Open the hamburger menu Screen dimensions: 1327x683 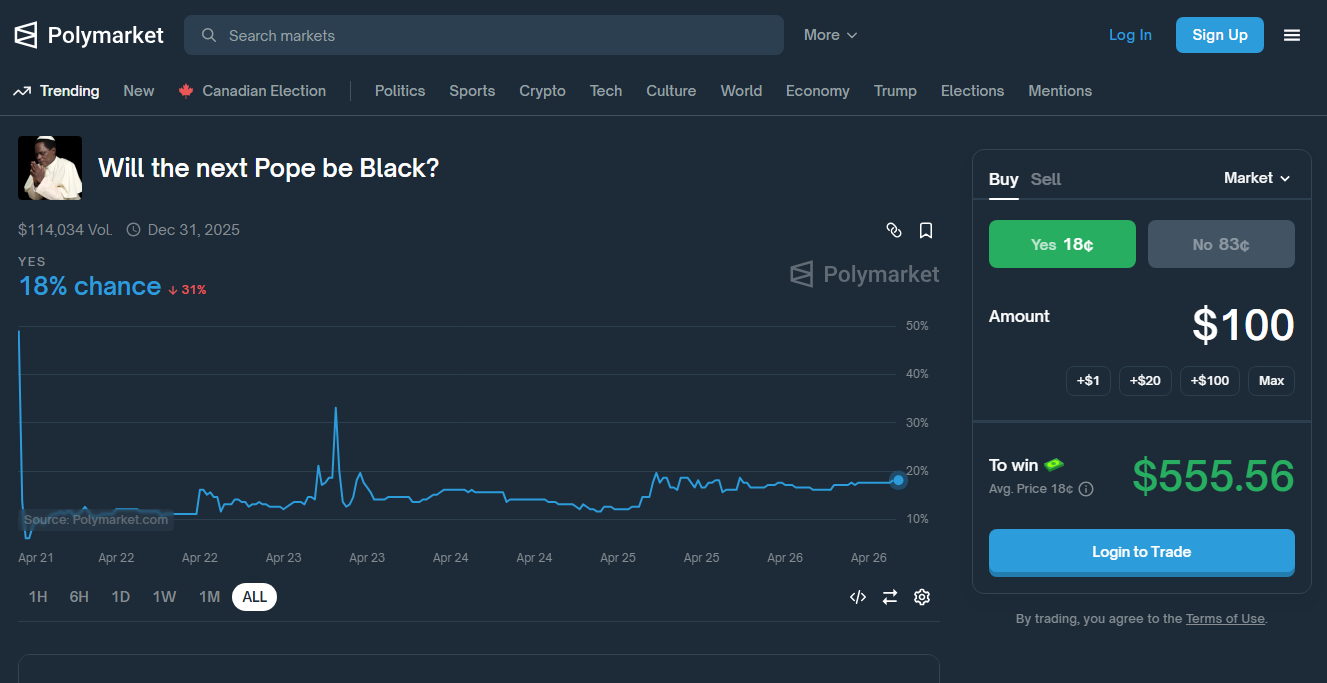(1292, 35)
